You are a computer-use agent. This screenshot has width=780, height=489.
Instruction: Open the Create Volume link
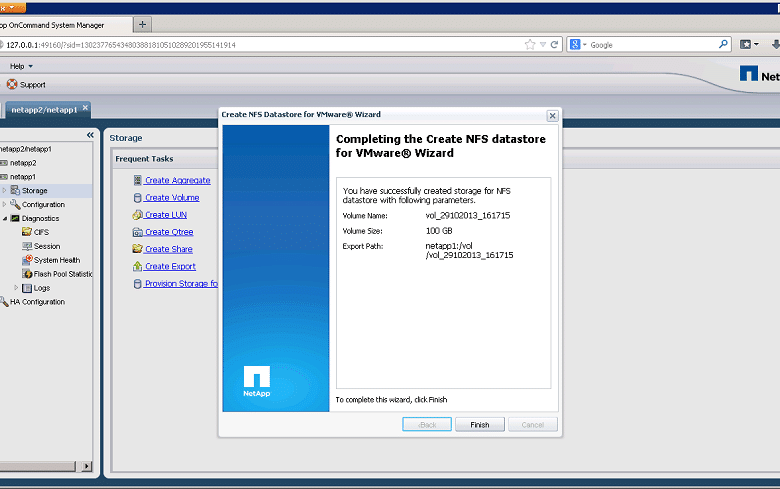(172, 197)
